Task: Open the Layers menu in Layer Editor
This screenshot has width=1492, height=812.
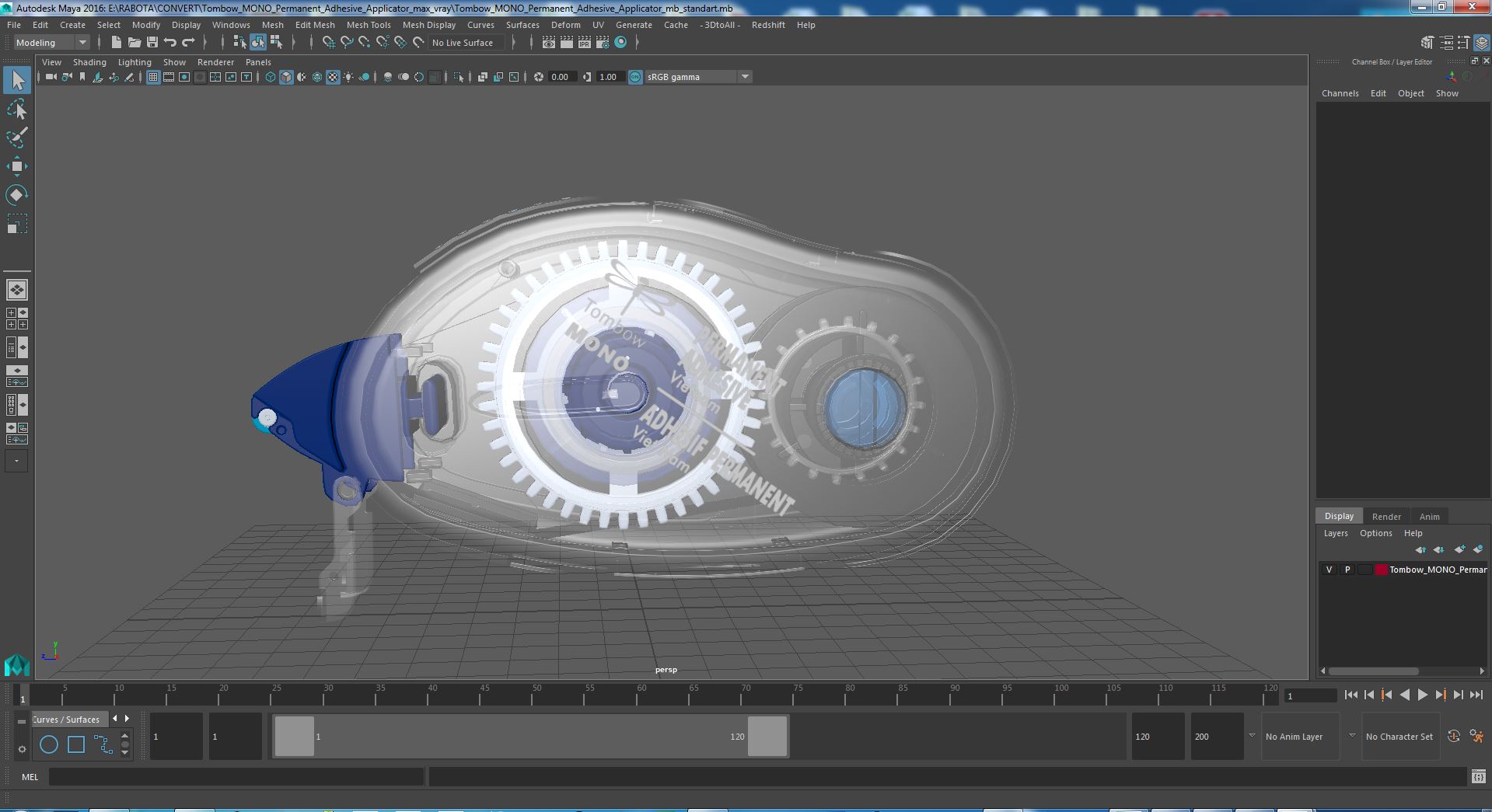Action: tap(1336, 533)
